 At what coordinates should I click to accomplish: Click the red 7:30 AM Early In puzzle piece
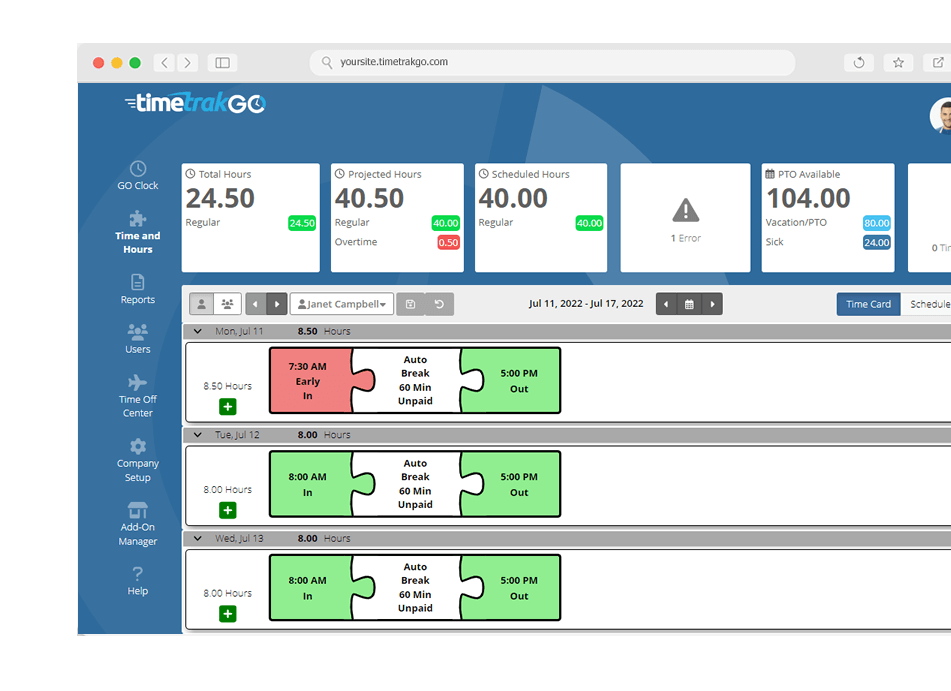tap(311, 381)
